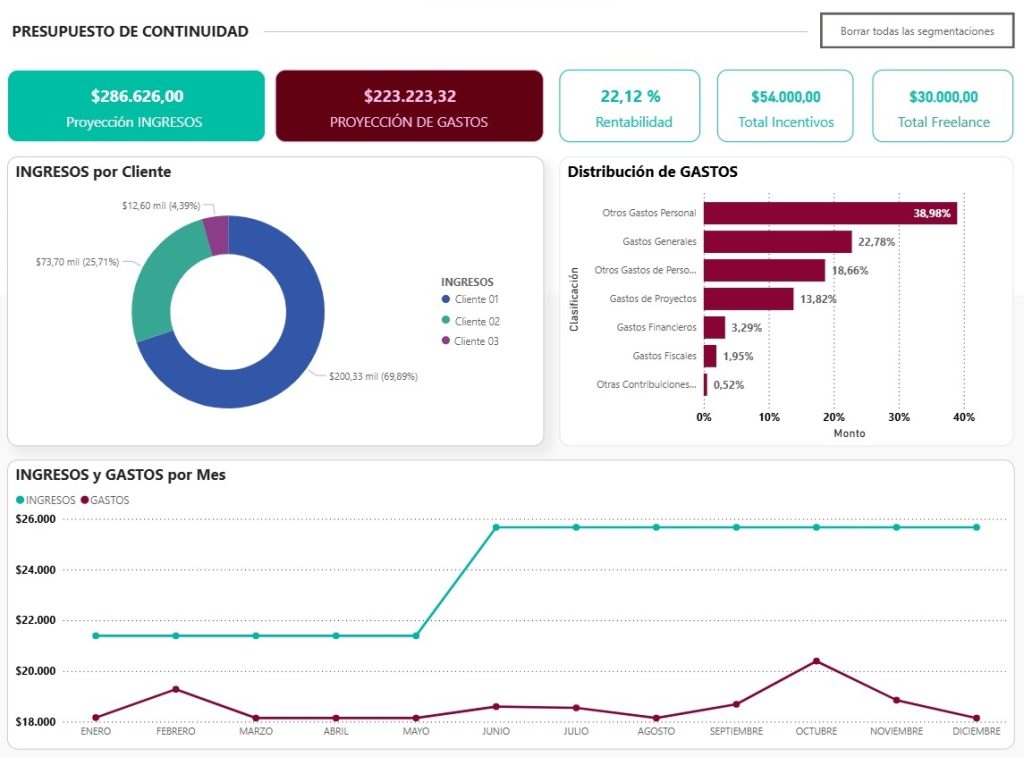1024x757 pixels.
Task: Click 'Borrar todas las segmentaciones' button
Action: [x=916, y=31]
